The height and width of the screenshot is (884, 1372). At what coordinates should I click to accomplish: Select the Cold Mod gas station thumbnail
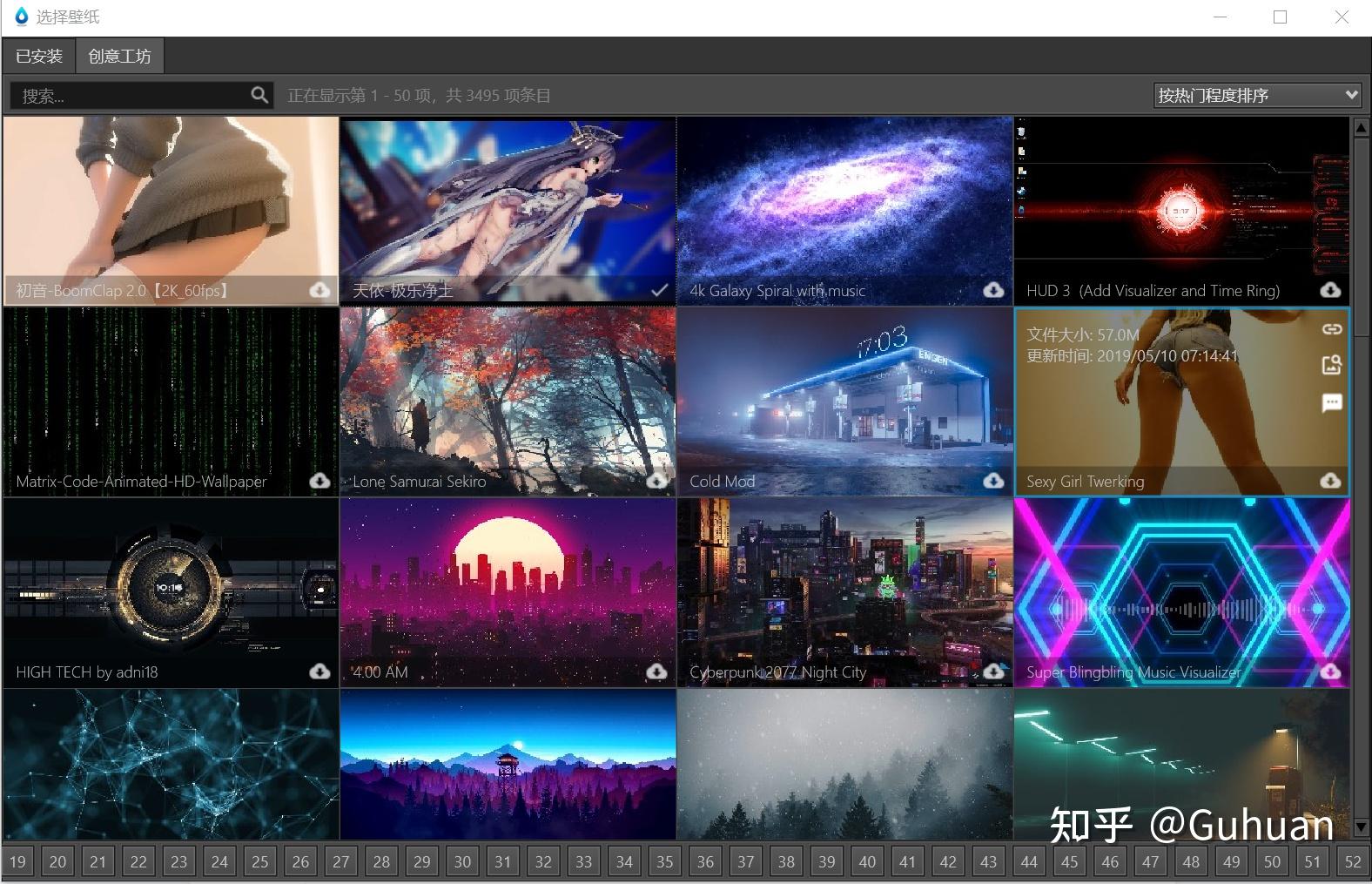(x=844, y=402)
